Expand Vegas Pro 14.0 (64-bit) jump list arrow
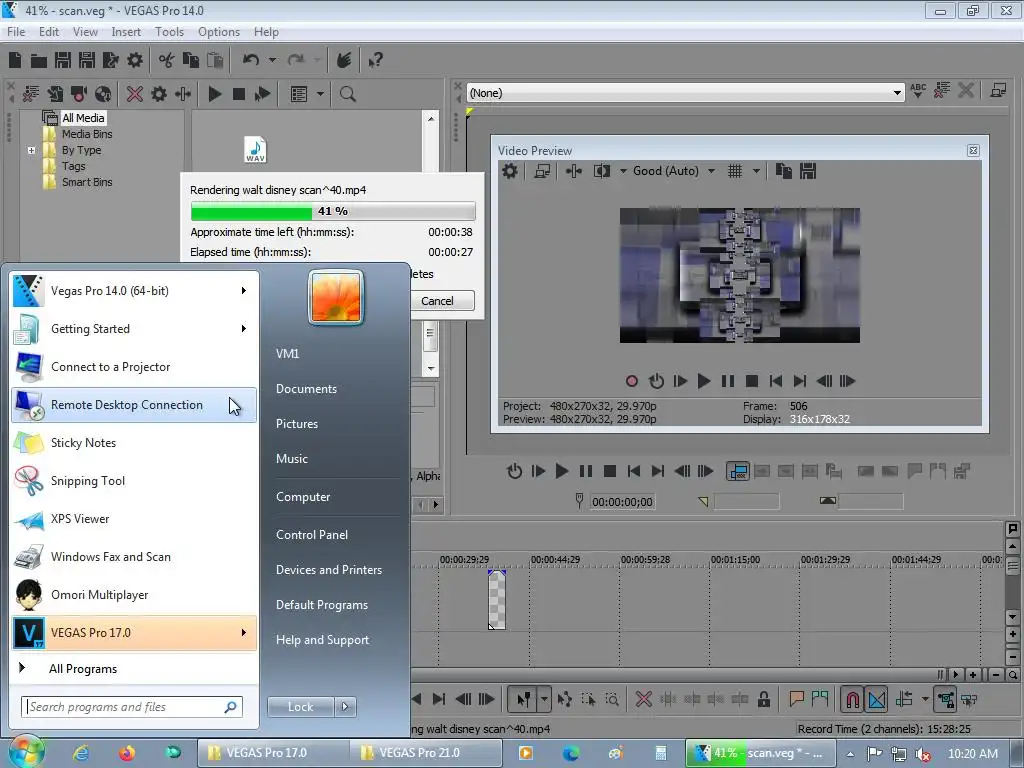The height and width of the screenshot is (768, 1024). tap(244, 291)
